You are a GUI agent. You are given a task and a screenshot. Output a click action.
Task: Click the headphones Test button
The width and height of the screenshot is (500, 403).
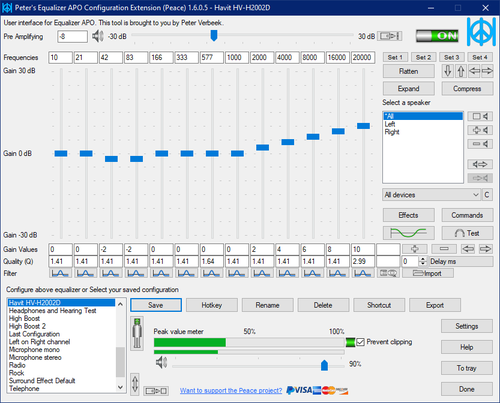pyautogui.click(x=467, y=233)
